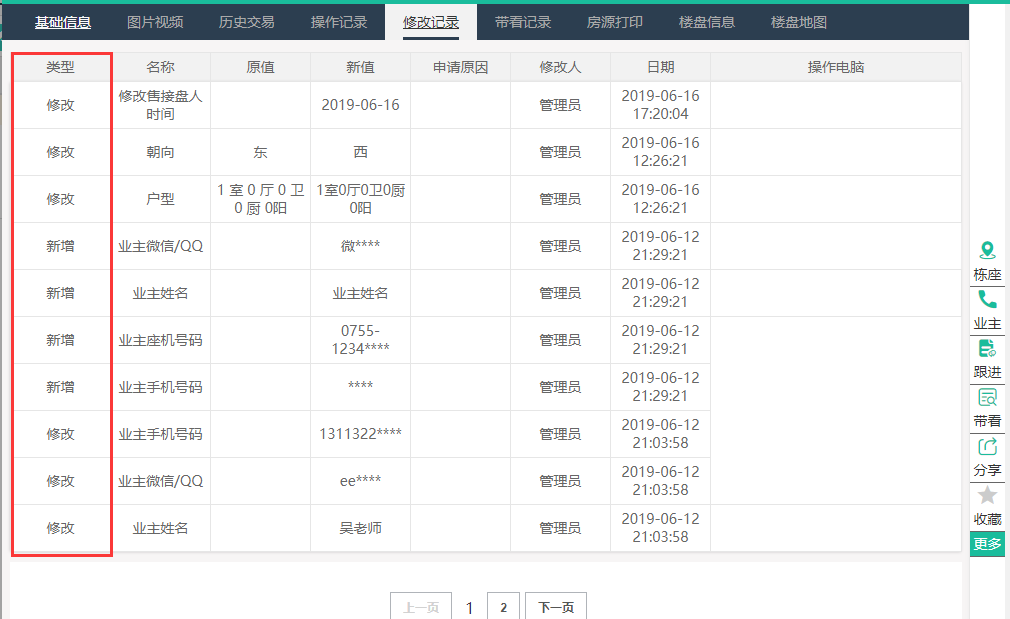Click the new value 西 cell

pyautogui.click(x=360, y=152)
